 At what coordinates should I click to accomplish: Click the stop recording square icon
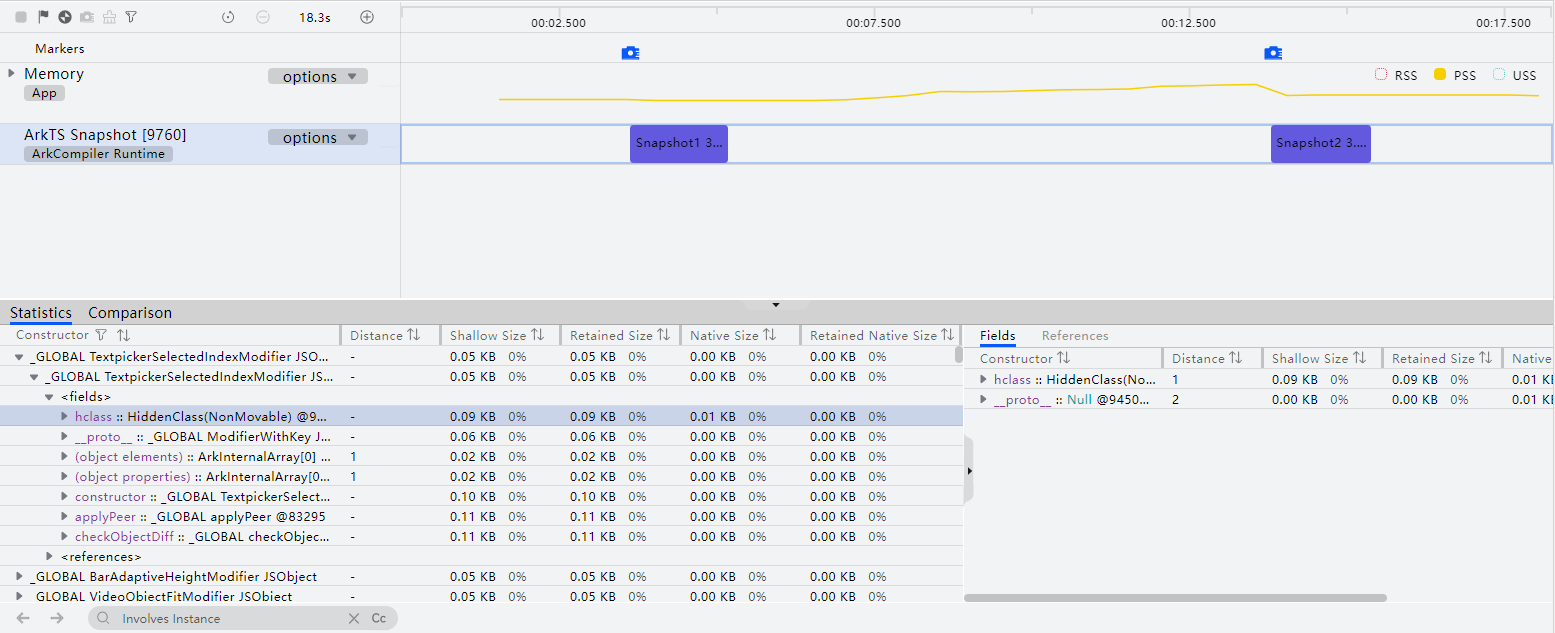tap(21, 17)
